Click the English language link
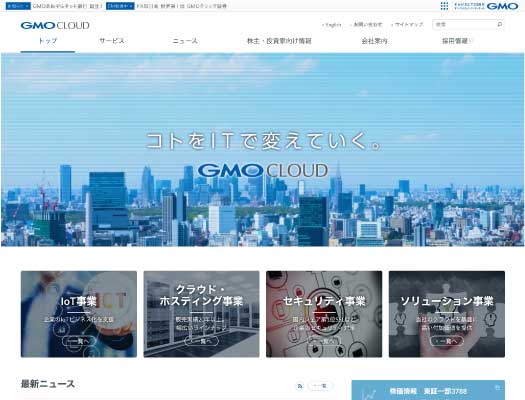525x400 pixels. pos(332,25)
